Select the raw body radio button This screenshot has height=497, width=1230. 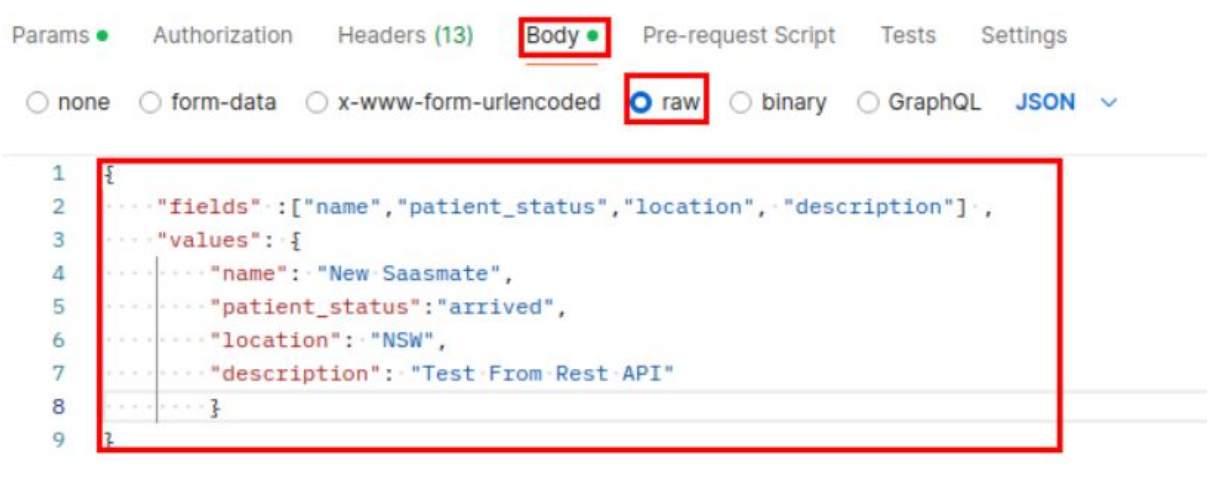pyautogui.click(x=641, y=103)
